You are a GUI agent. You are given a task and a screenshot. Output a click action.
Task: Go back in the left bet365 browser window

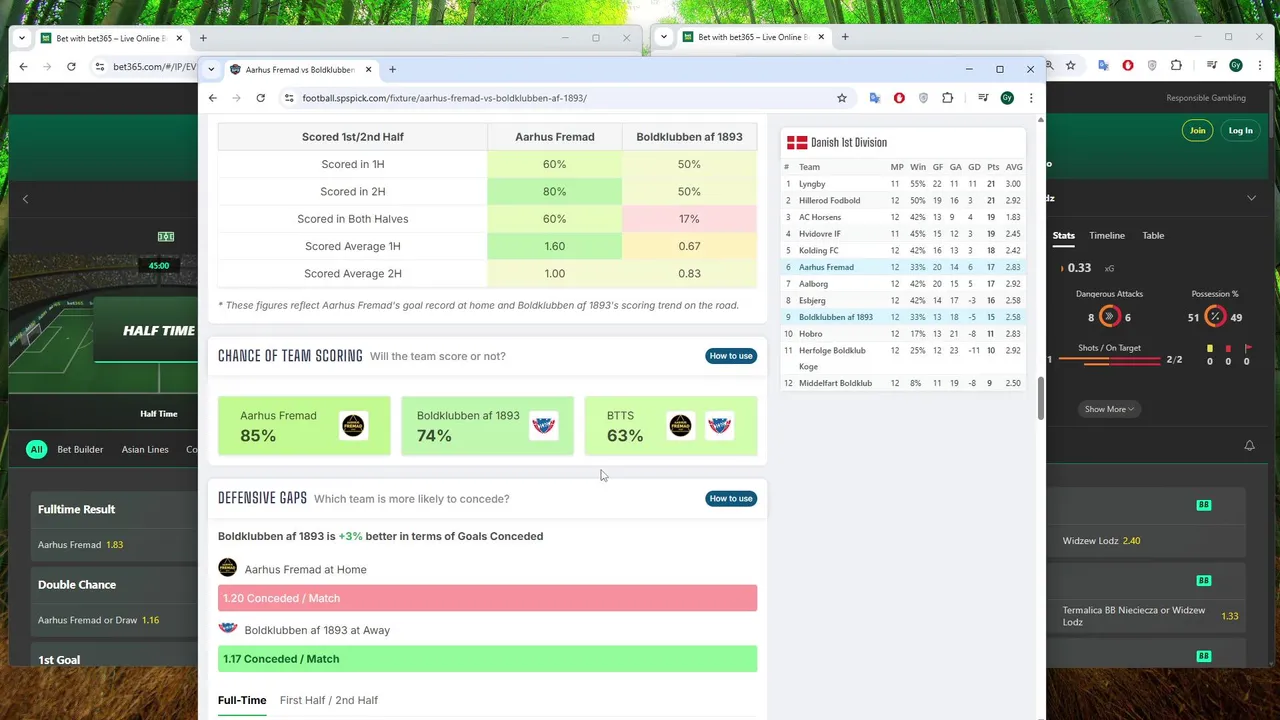tap(23, 66)
